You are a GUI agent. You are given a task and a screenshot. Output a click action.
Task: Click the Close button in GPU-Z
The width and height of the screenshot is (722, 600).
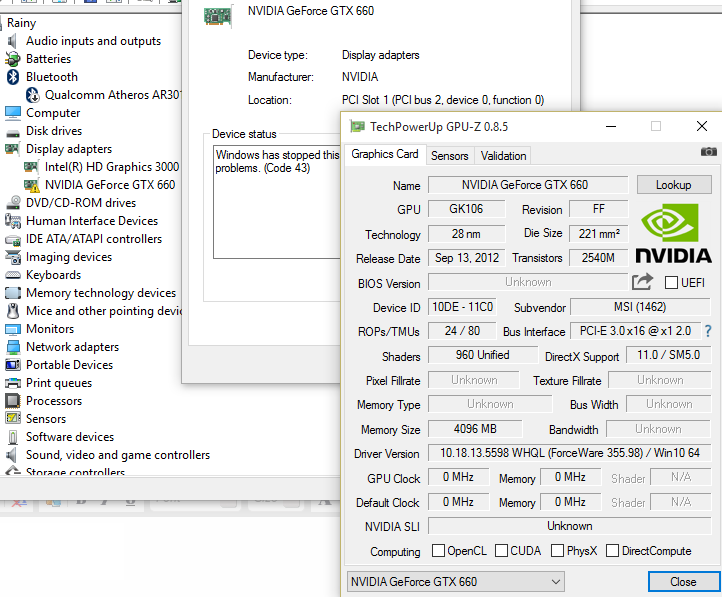[x=683, y=582]
